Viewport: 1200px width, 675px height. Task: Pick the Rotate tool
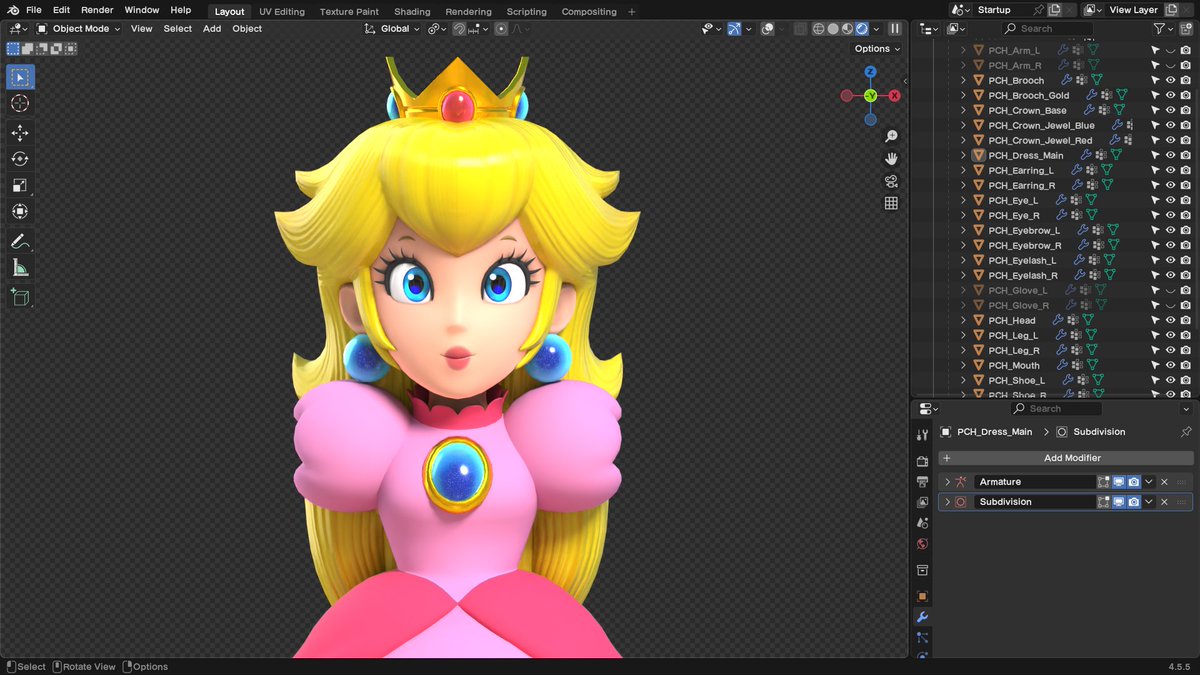click(20, 159)
